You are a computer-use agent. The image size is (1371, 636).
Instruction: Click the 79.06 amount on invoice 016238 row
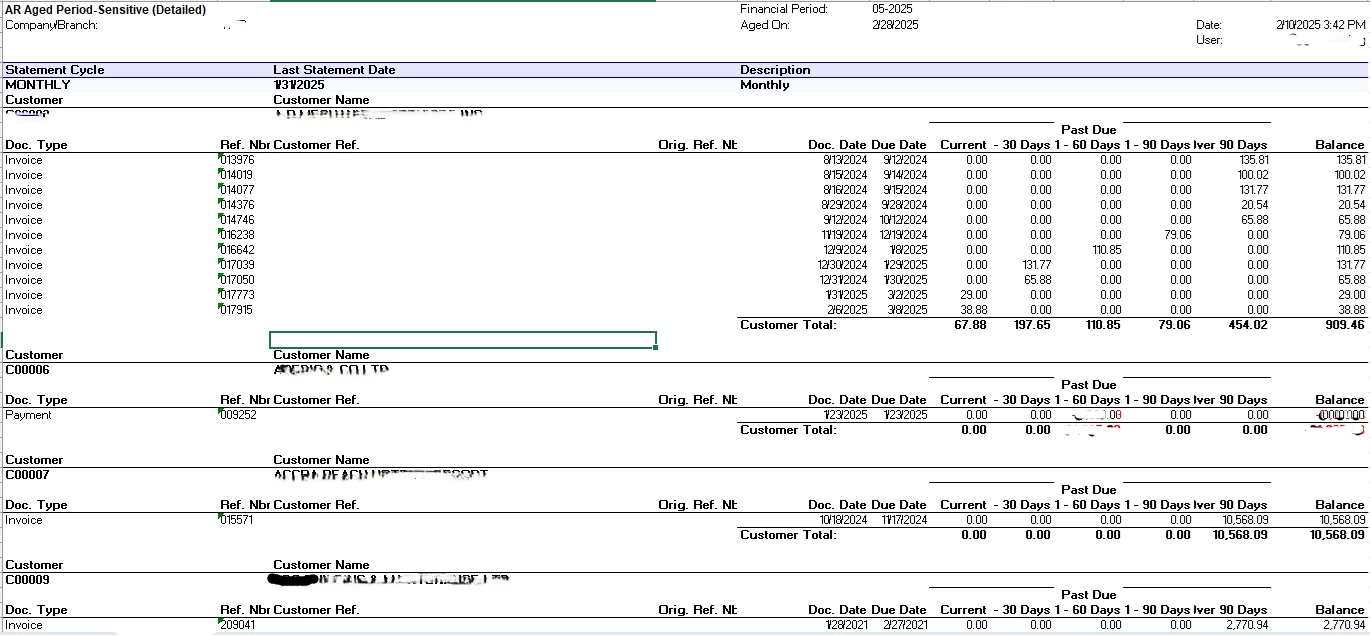click(x=1176, y=235)
